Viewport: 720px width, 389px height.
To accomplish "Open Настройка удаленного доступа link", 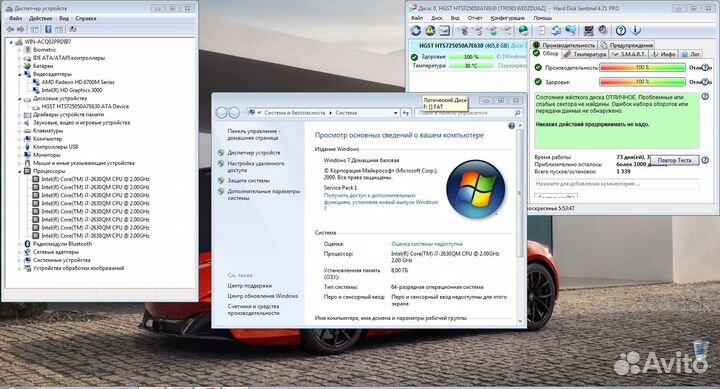I will coord(256,167).
